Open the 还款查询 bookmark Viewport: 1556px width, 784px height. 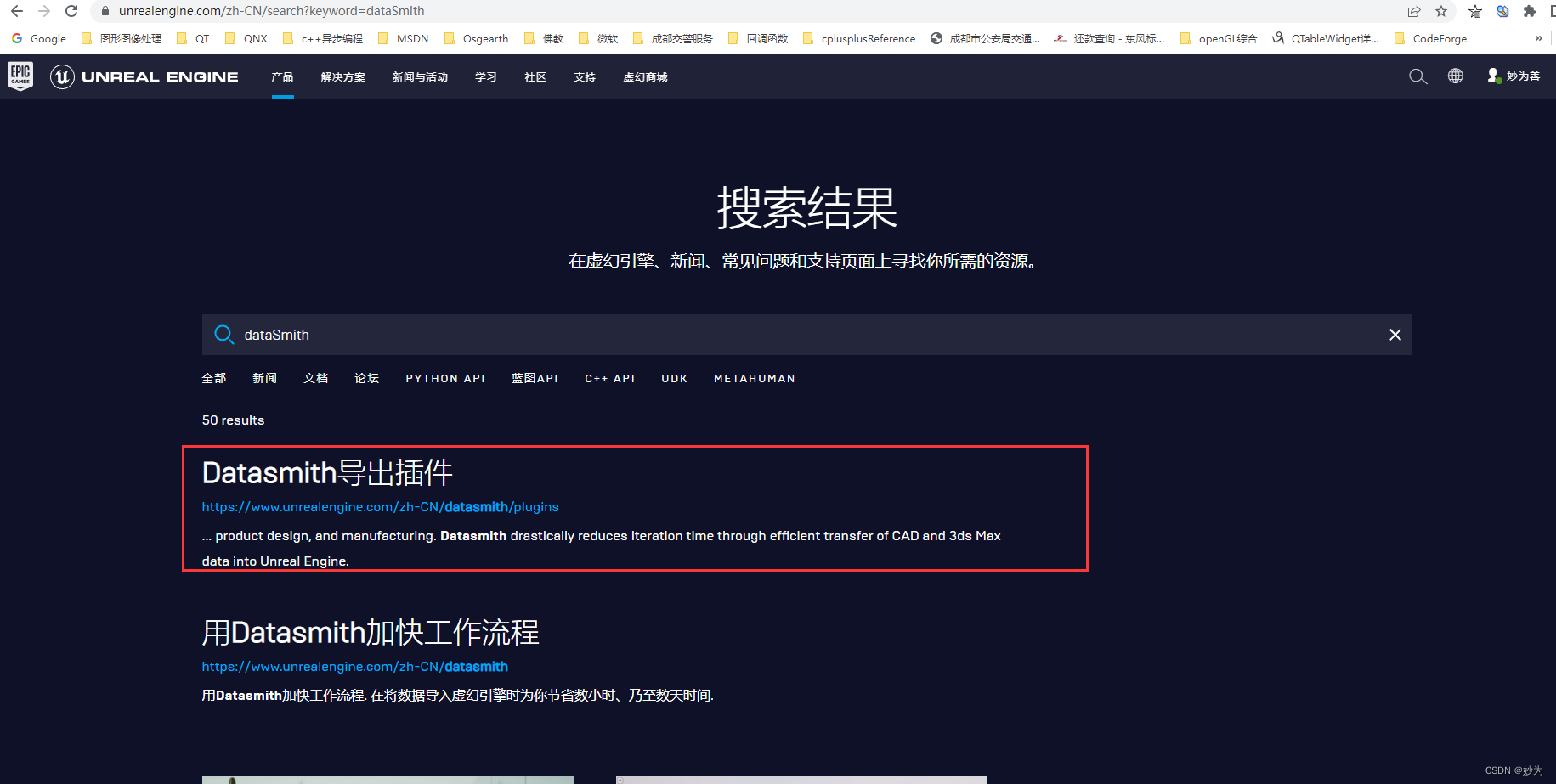tap(1109, 38)
